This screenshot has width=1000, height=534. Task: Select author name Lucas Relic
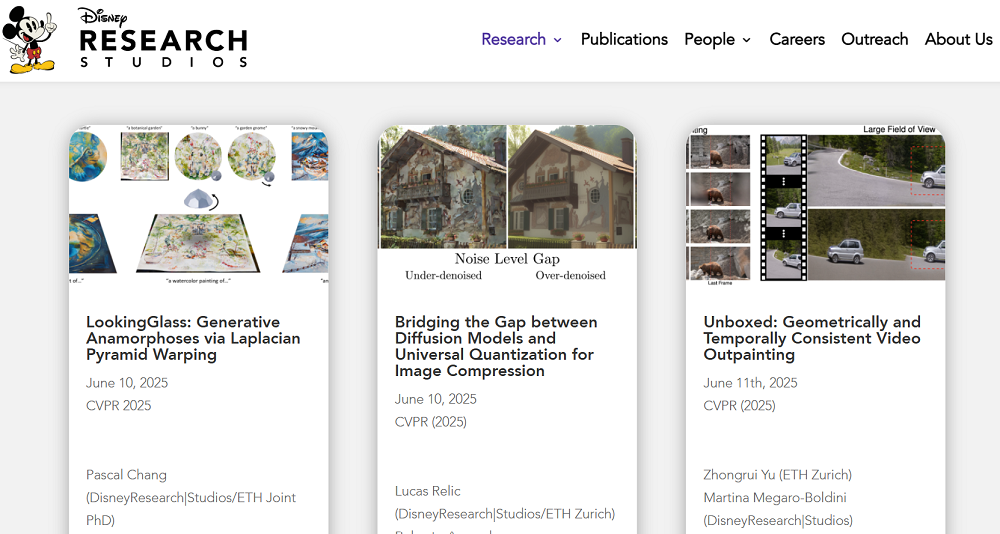pos(428,491)
